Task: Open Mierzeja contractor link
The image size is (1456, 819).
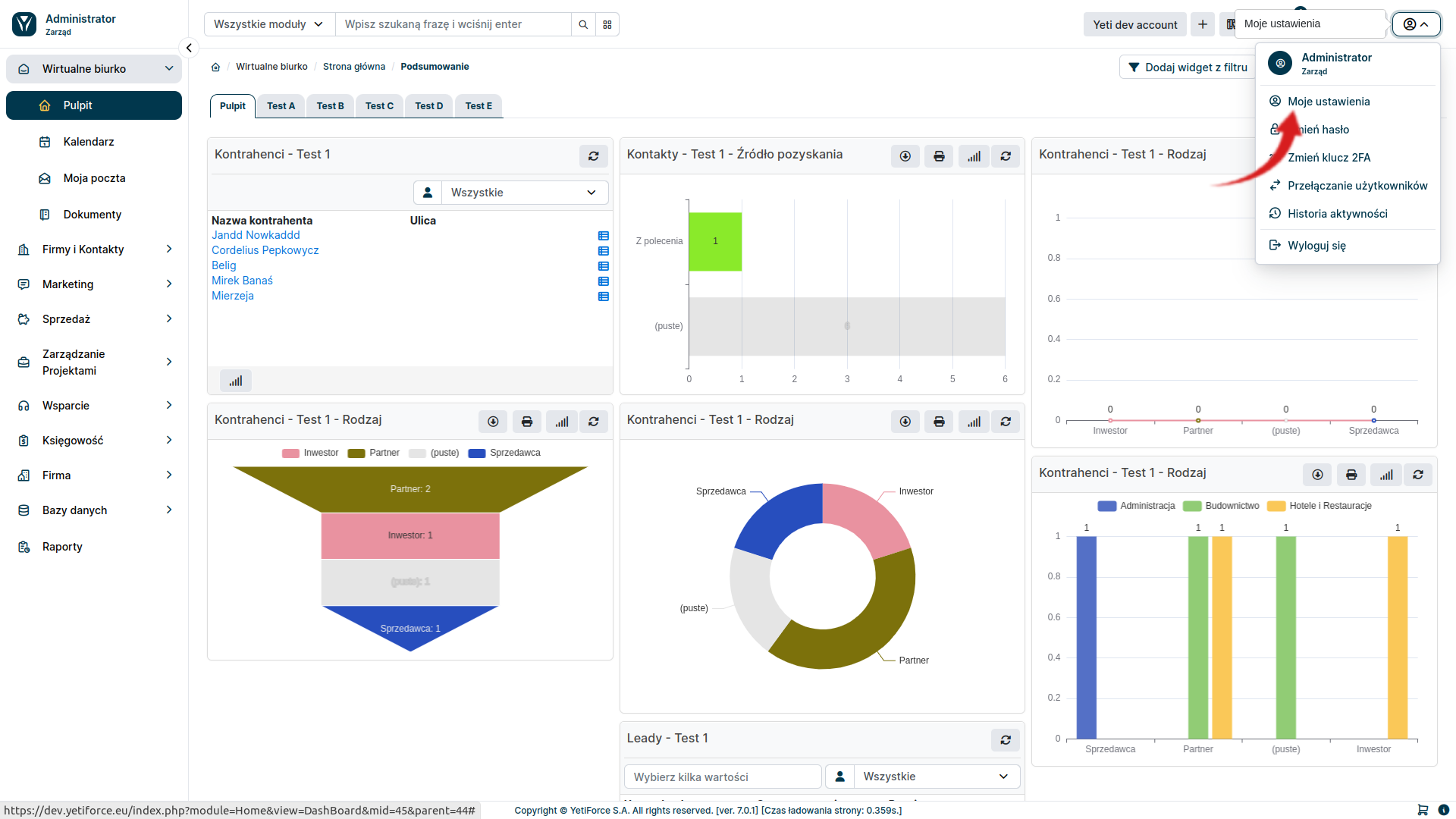Action: (x=233, y=296)
